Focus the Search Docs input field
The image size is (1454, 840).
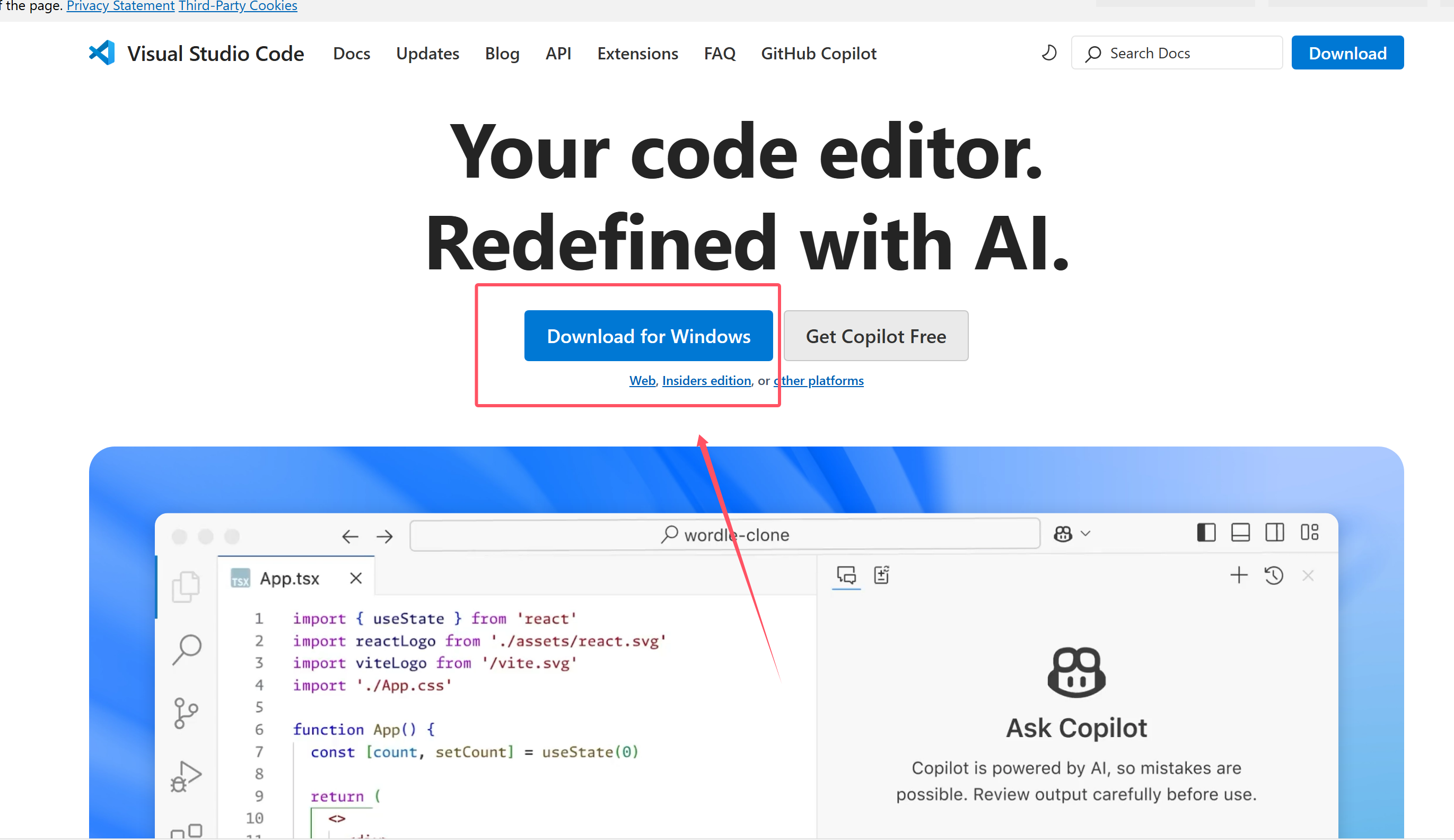point(1177,53)
